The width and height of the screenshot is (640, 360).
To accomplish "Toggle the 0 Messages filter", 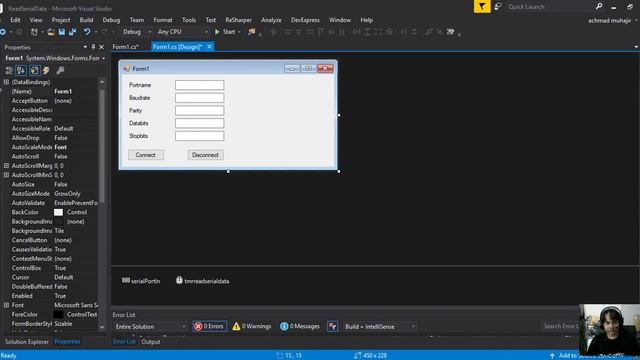I will 300,327.
